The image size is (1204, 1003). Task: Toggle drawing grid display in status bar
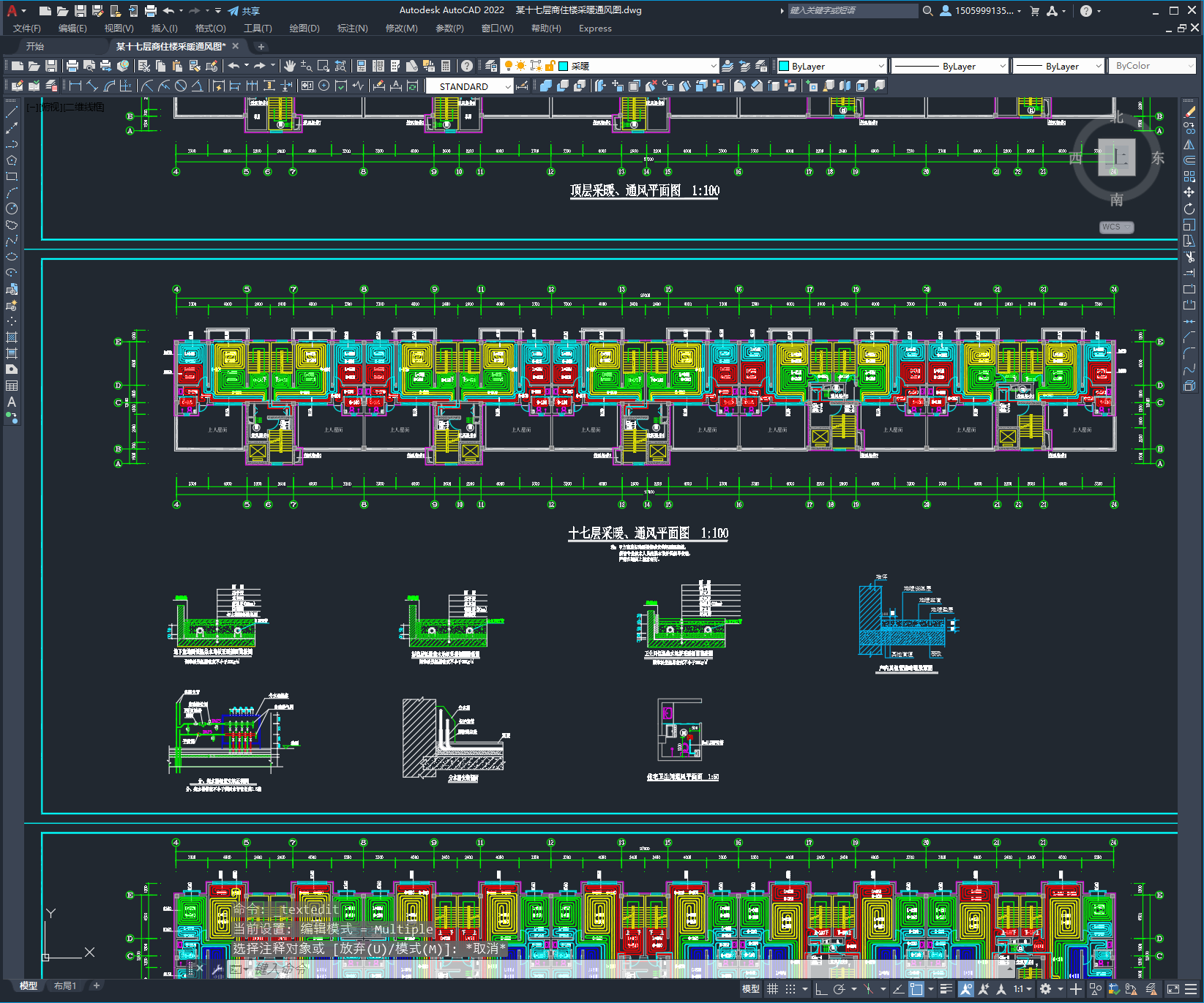point(773,989)
